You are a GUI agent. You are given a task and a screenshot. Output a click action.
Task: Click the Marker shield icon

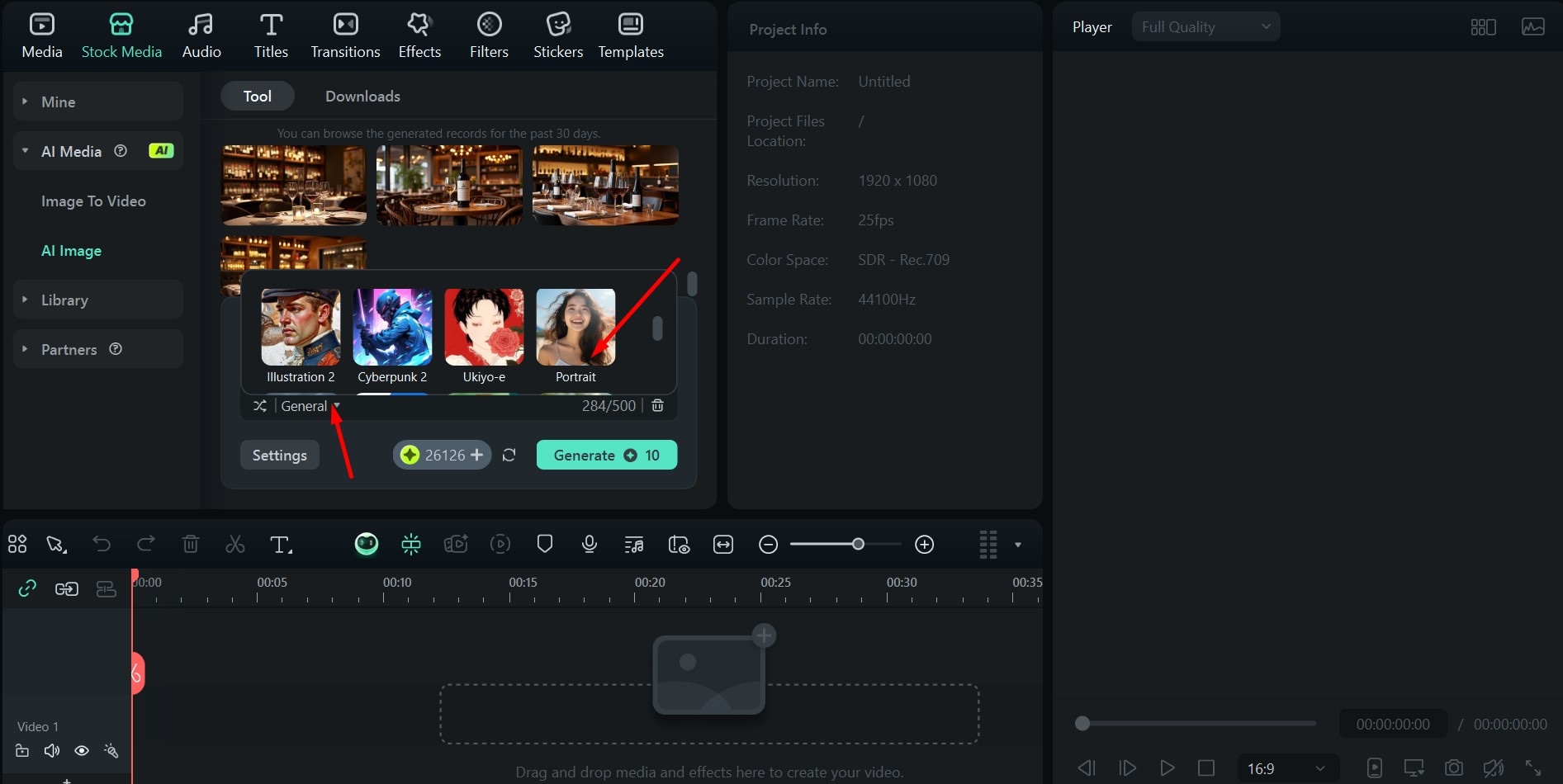click(x=545, y=544)
